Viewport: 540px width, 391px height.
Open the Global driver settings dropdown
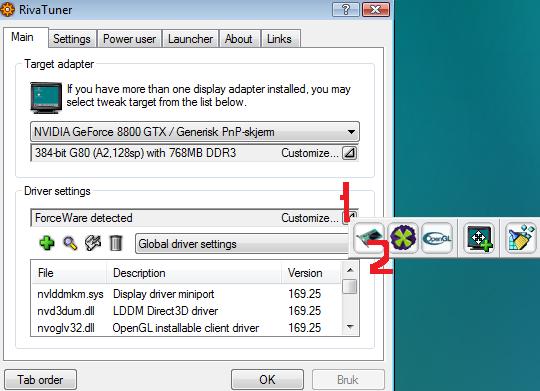242,244
